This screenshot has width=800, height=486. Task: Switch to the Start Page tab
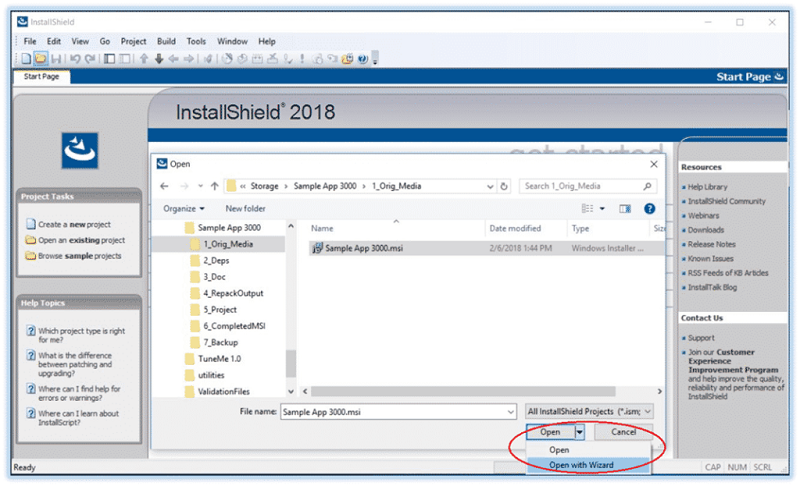pyautogui.click(x=44, y=77)
